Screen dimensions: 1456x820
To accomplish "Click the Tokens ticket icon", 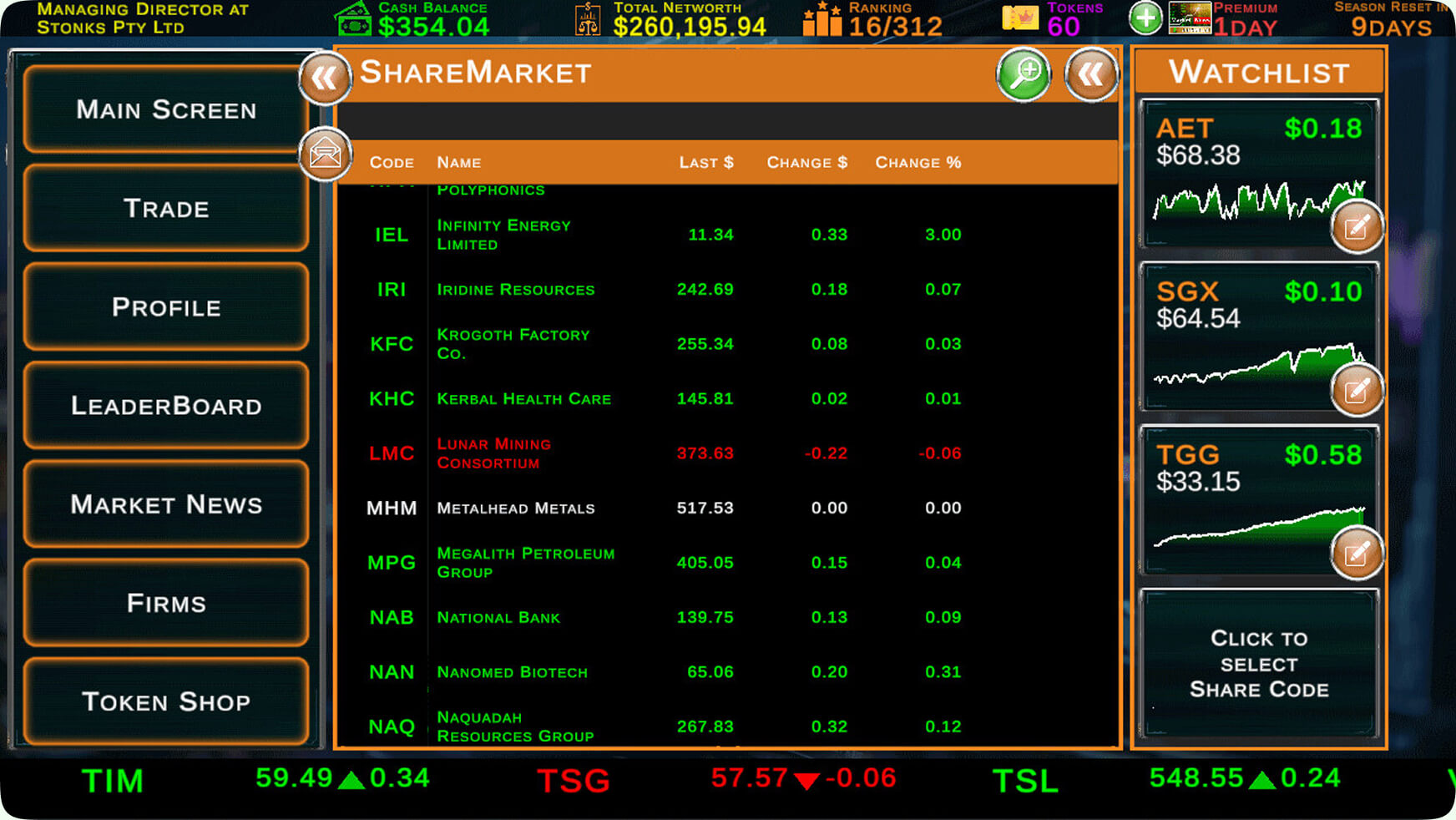I will click(1019, 17).
